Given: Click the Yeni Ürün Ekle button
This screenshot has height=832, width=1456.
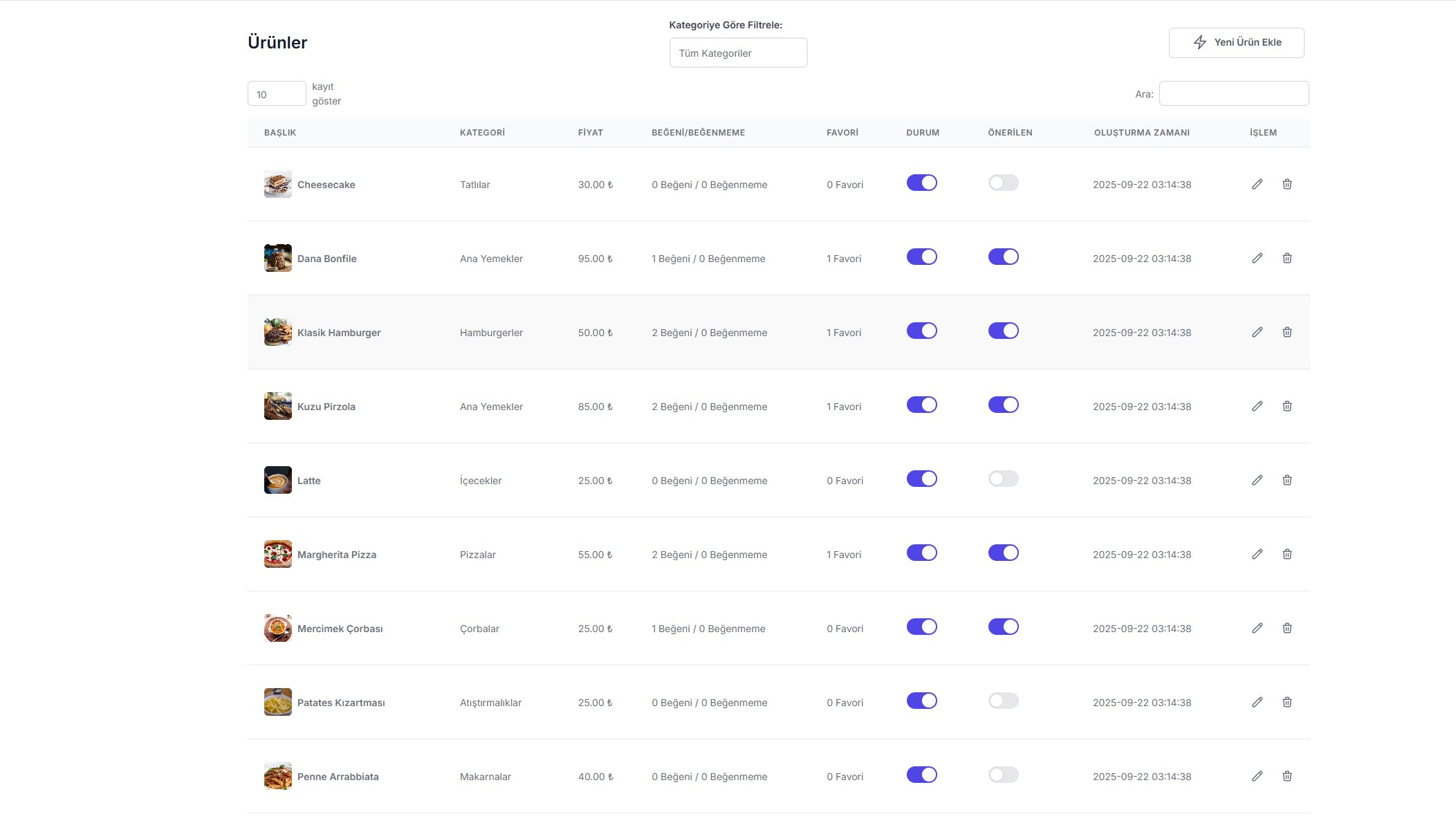Looking at the screenshot, I should 1236,43.
